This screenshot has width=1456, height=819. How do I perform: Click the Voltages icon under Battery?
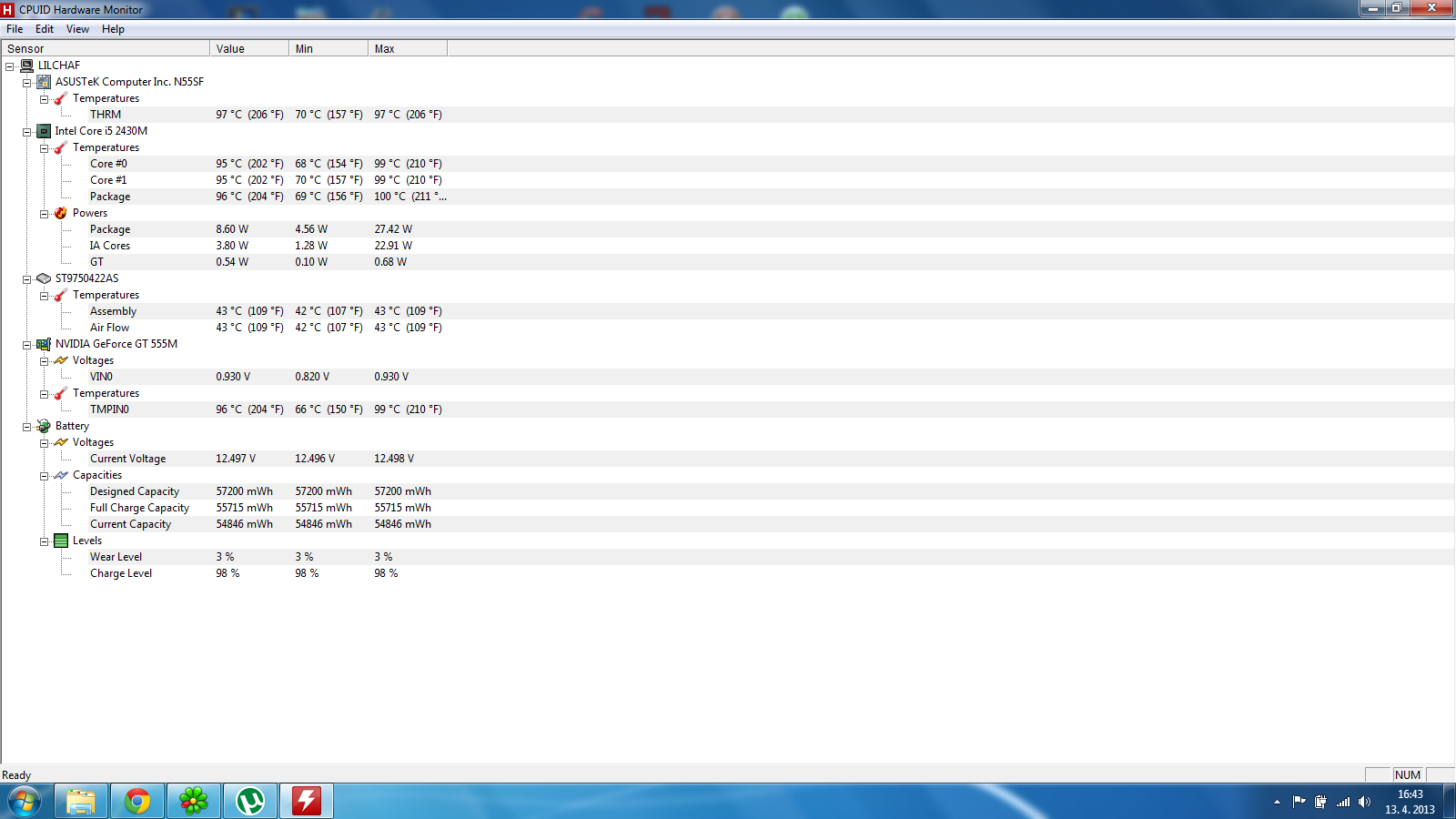click(61, 442)
